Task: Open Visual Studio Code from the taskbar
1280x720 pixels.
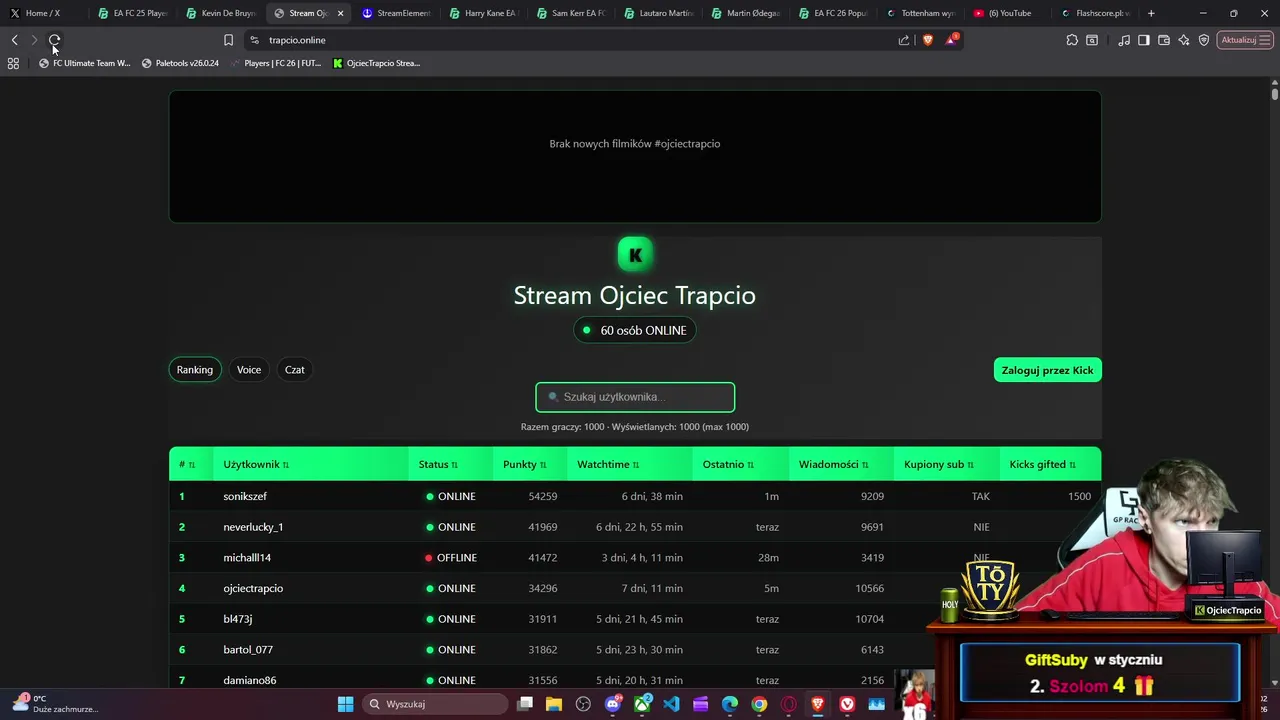Action: click(x=671, y=704)
